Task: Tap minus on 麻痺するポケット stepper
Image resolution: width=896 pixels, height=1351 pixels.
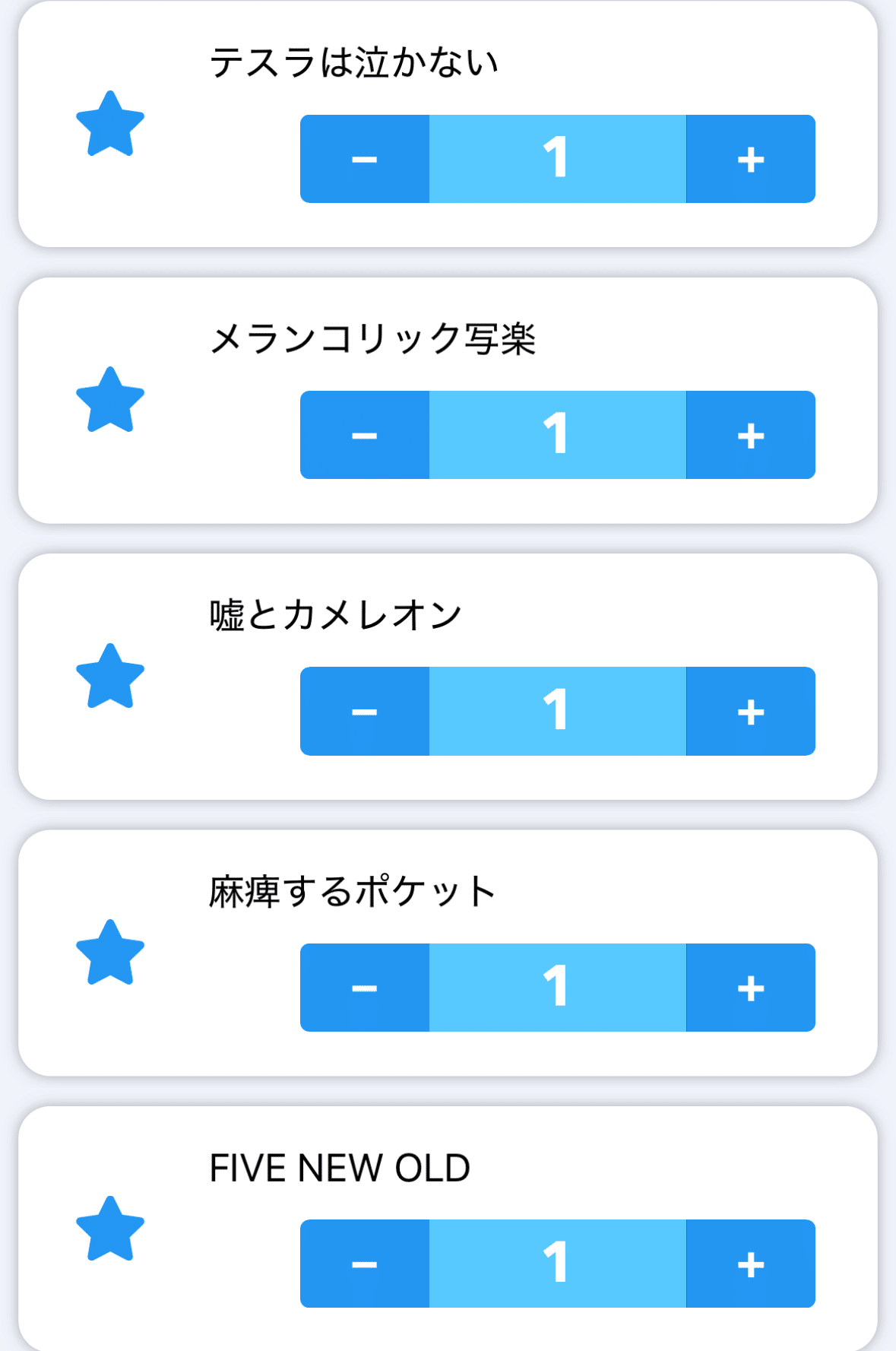Action: coord(365,988)
